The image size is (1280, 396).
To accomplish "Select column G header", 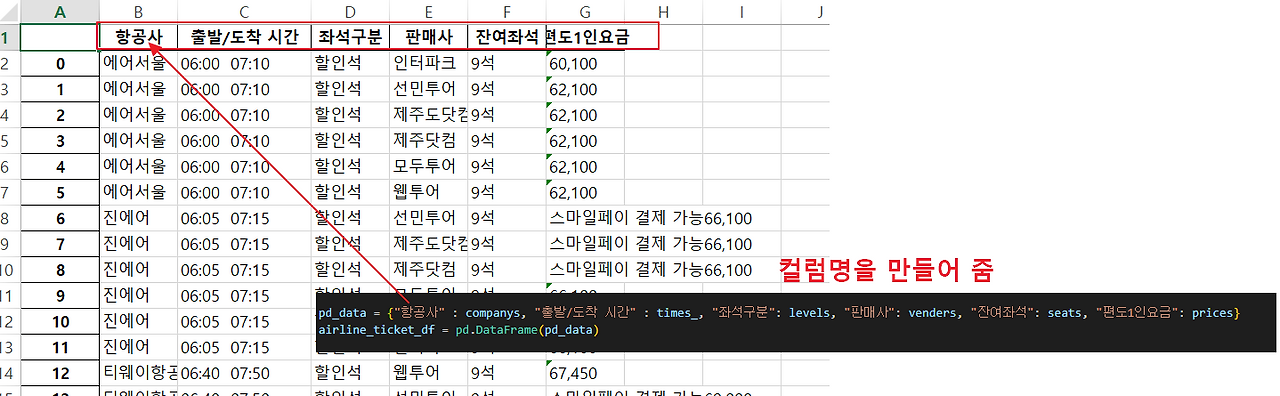I will 585,12.
